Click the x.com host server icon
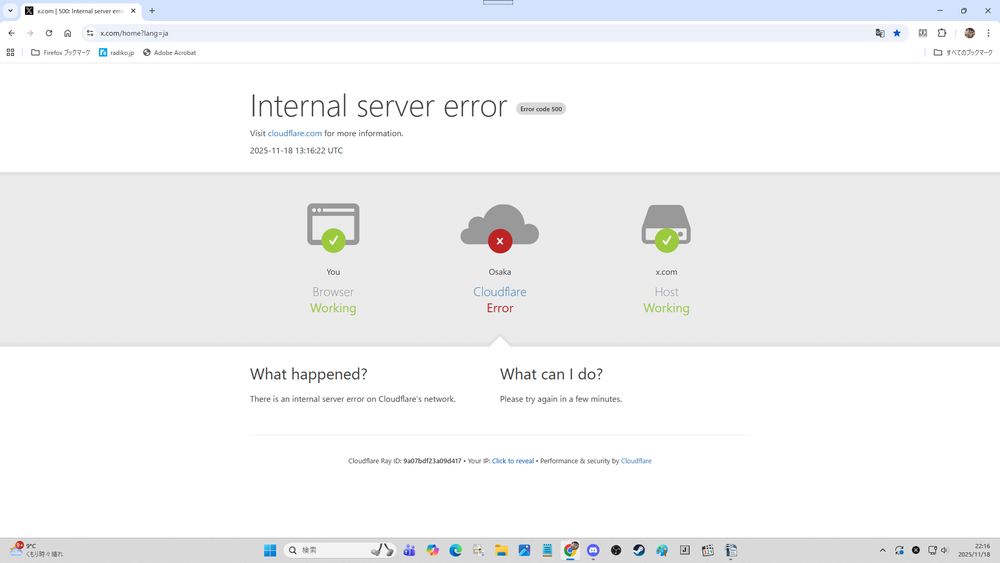The width and height of the screenshot is (1000, 563). (x=666, y=228)
